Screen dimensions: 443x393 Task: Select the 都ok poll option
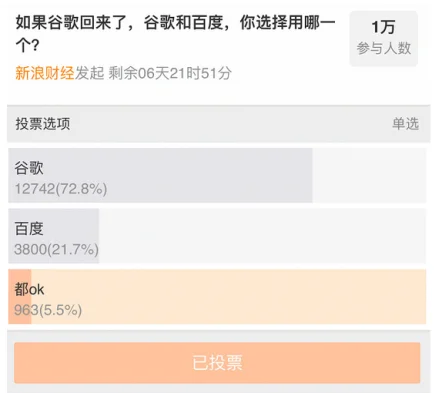pyautogui.click(x=217, y=297)
